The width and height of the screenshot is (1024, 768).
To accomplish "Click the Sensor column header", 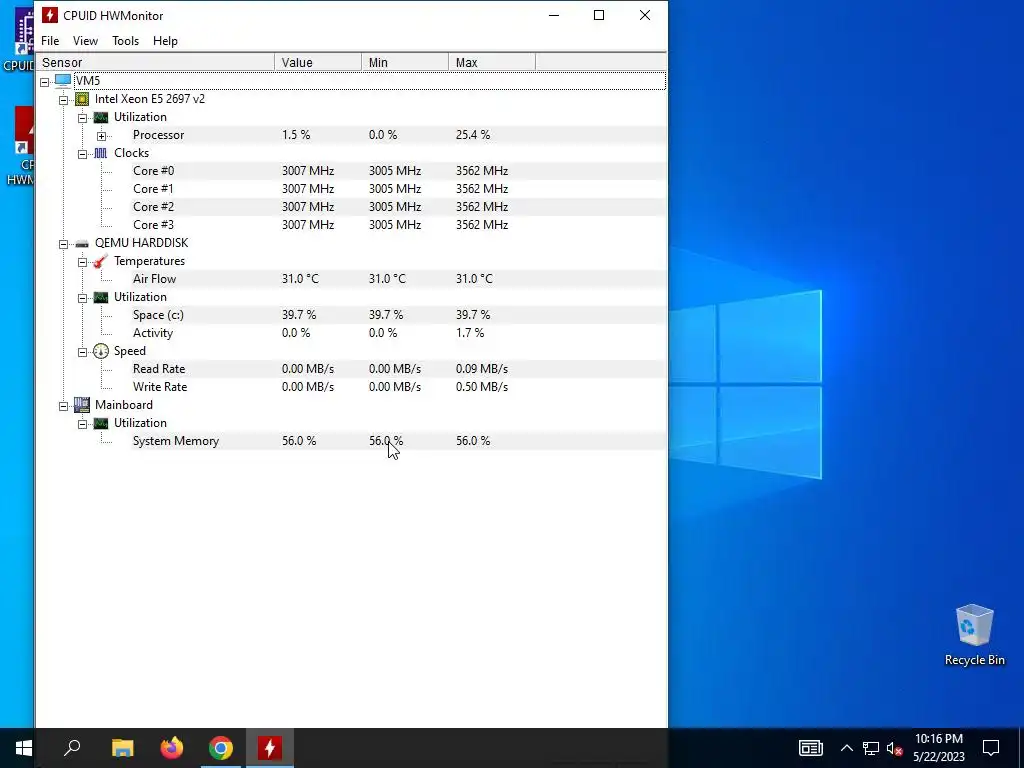I will coord(155,63).
